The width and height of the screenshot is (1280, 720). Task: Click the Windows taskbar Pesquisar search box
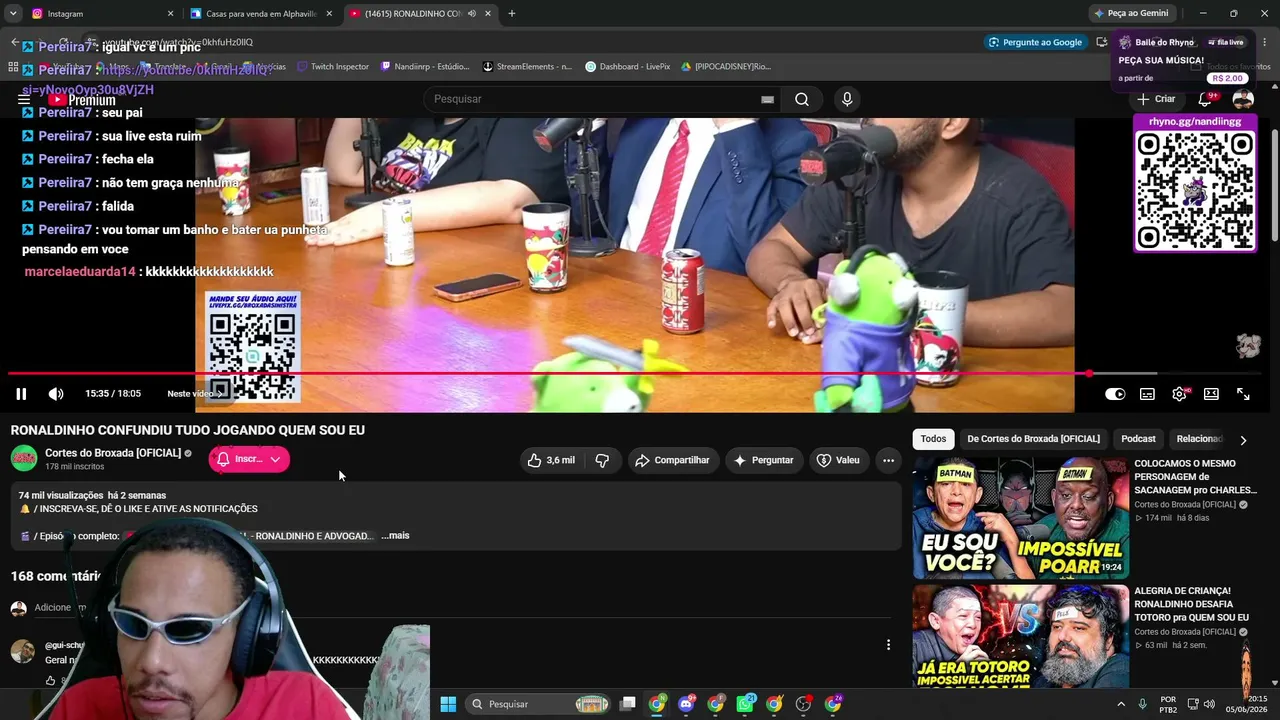click(540, 704)
